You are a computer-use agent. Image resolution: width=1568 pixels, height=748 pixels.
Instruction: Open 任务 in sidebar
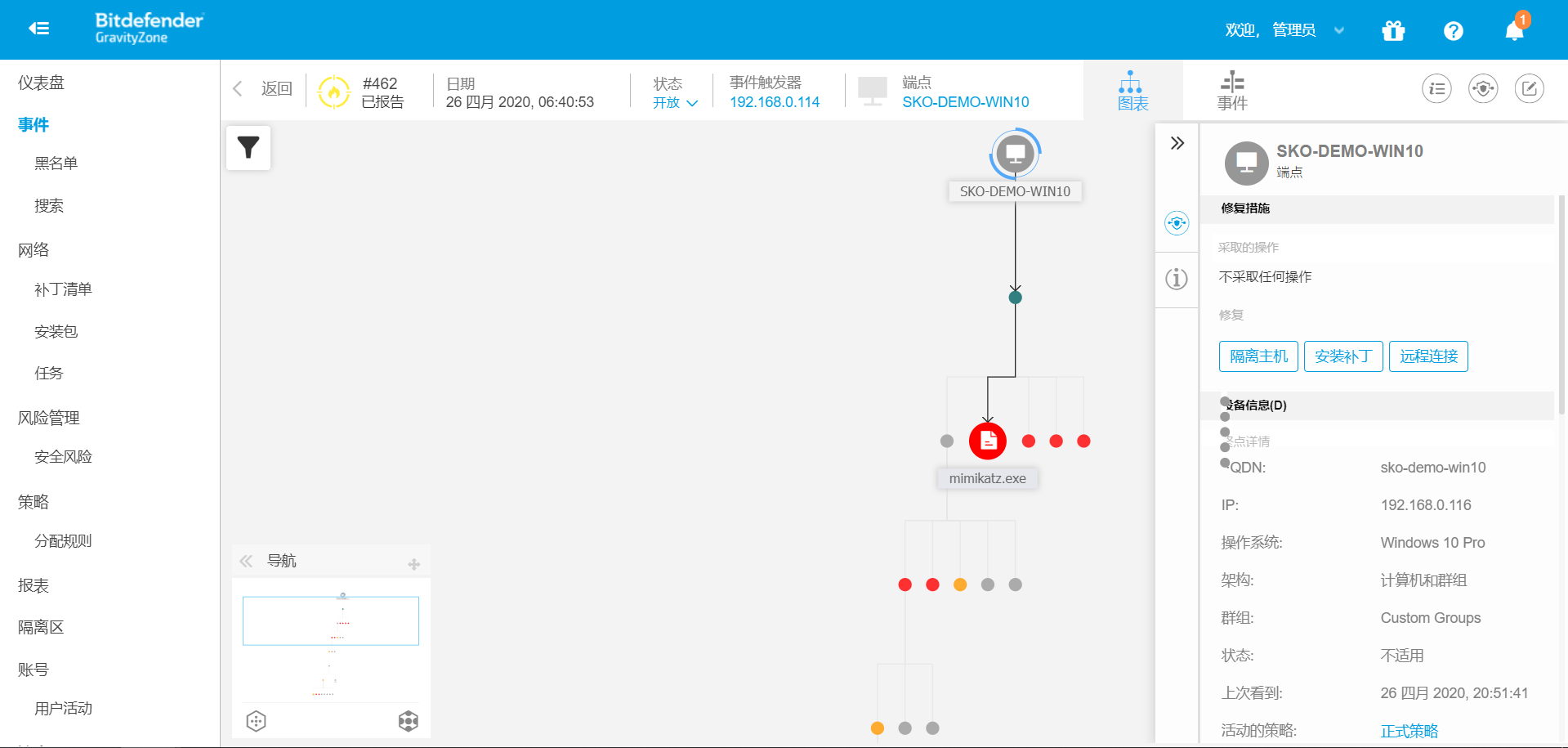pos(49,374)
